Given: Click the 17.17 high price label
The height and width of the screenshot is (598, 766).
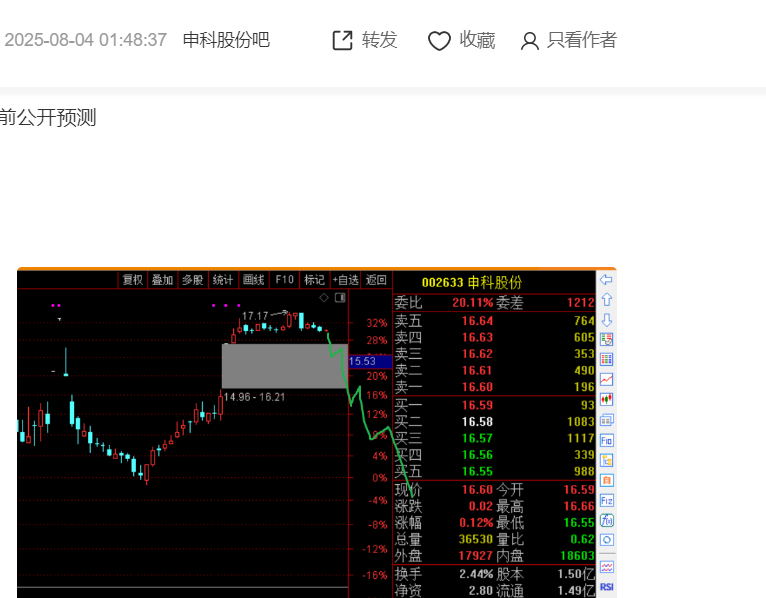Looking at the screenshot, I should pyautogui.click(x=255, y=316).
